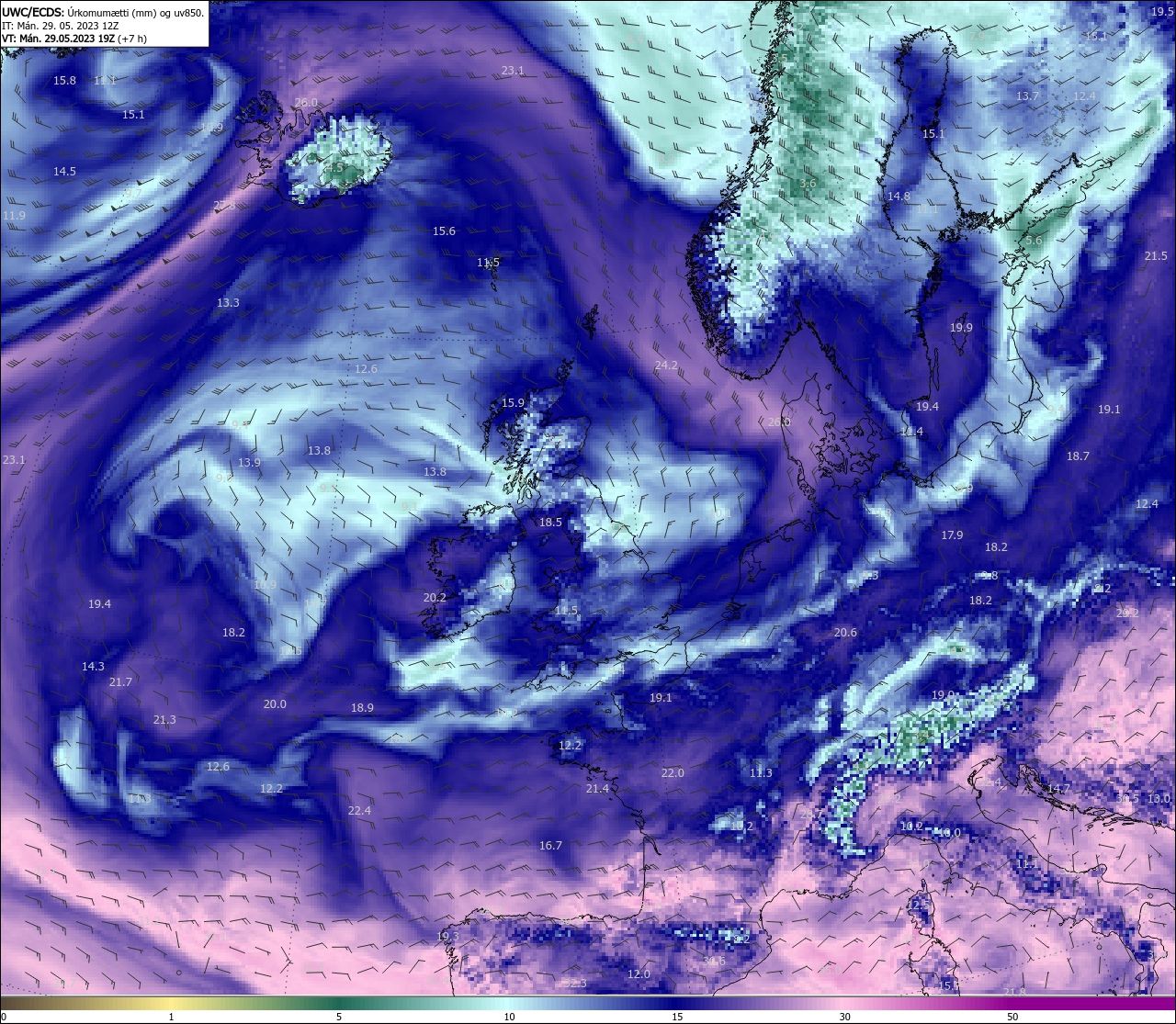
Task: Click the '24.2' value in the North Sea
Action: point(666,366)
